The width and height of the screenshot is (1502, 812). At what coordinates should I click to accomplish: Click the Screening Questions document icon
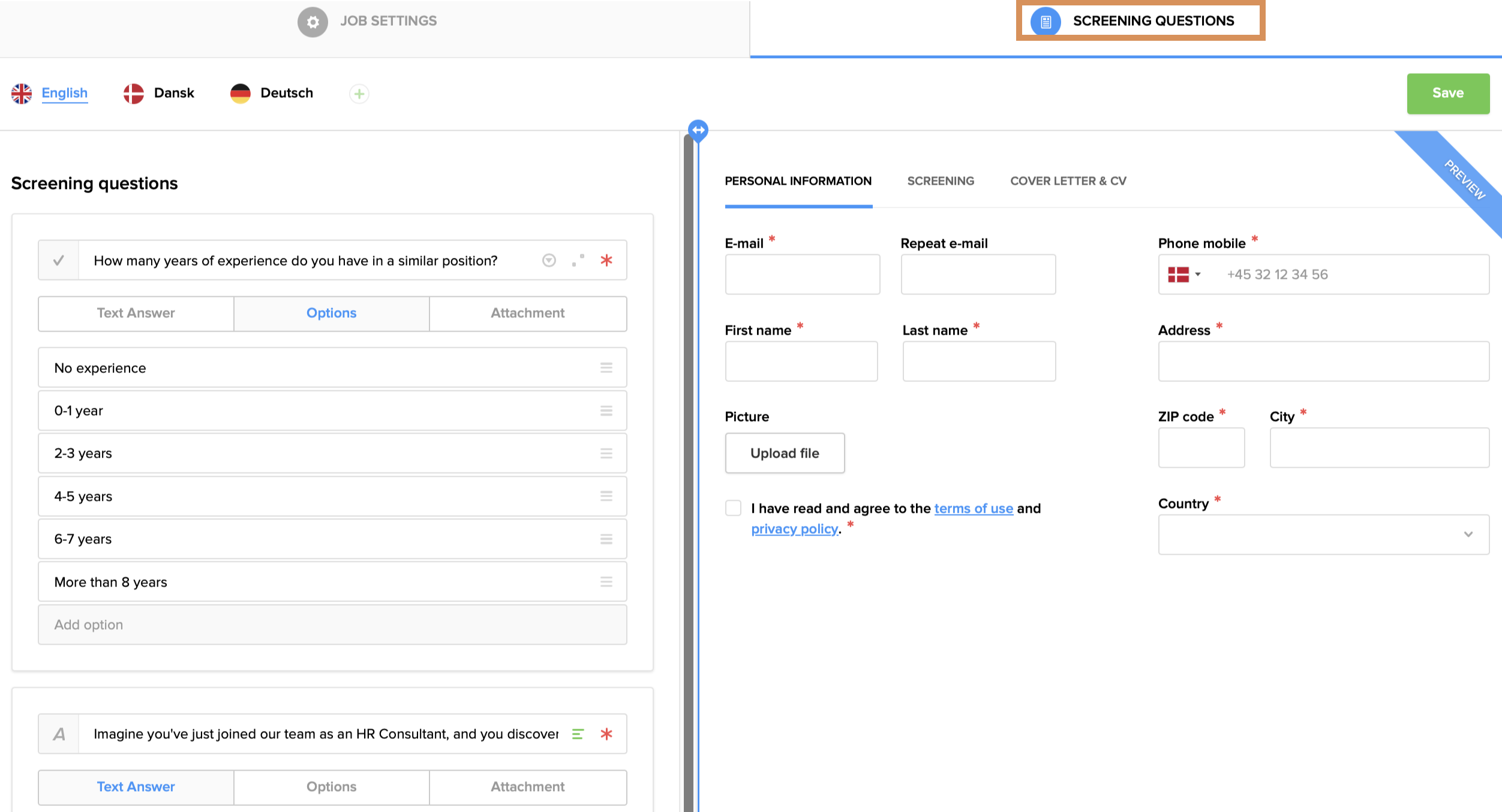pyautogui.click(x=1046, y=22)
